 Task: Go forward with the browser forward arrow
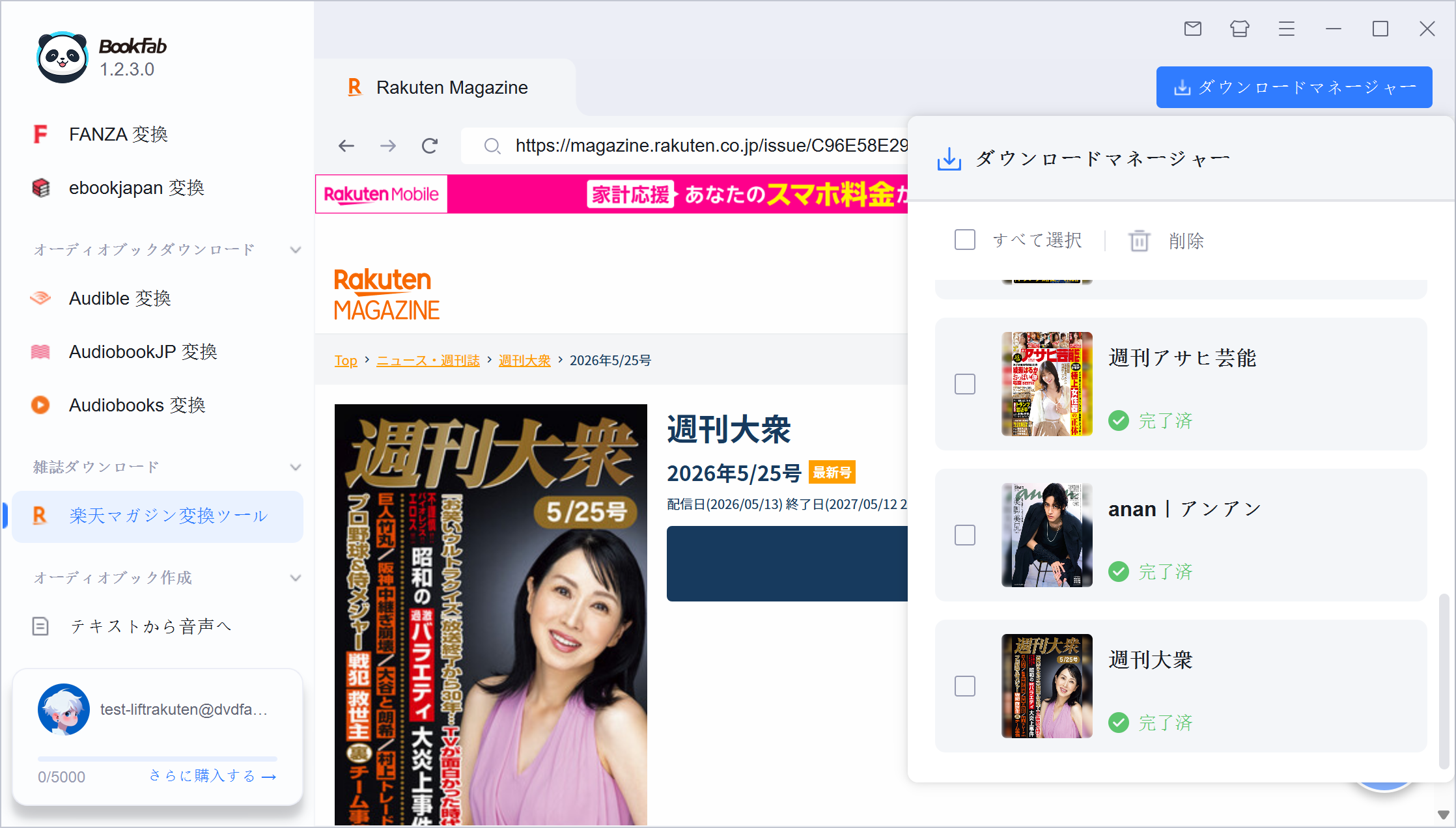coord(388,146)
